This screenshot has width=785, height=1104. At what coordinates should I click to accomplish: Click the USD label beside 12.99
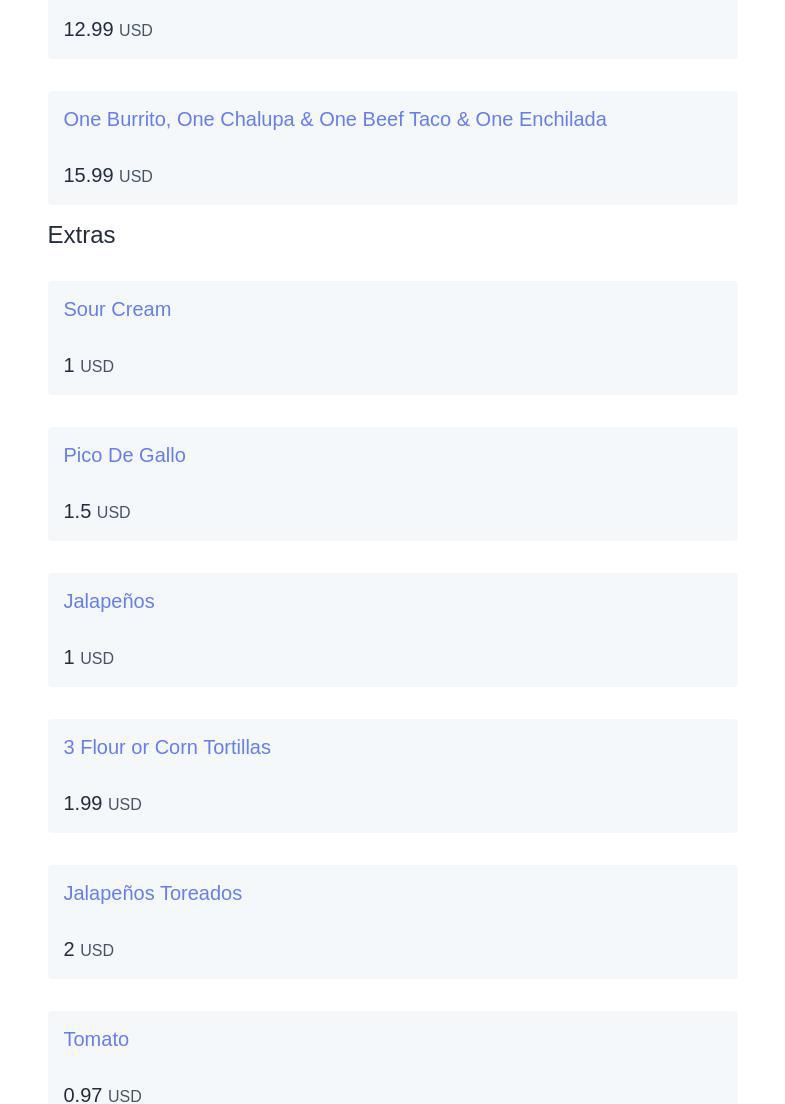[x=136, y=31]
